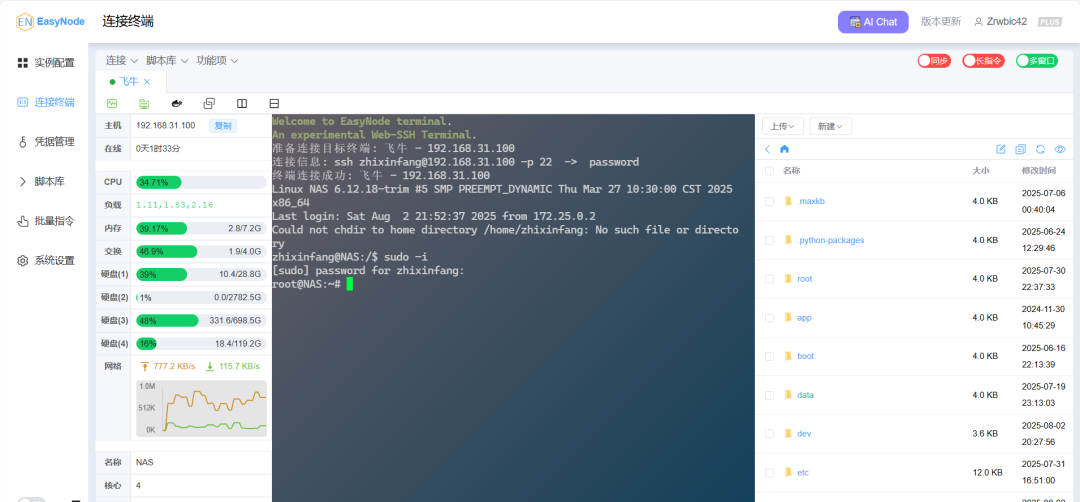The height and width of the screenshot is (502, 1080).
Task: Check the etc folder checkbox
Action: [x=769, y=472]
